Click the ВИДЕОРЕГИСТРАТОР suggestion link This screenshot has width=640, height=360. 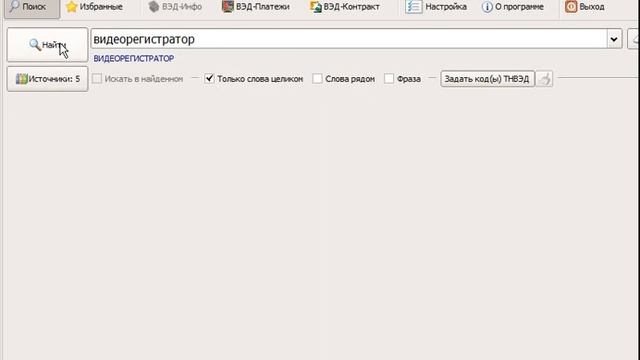(134, 59)
